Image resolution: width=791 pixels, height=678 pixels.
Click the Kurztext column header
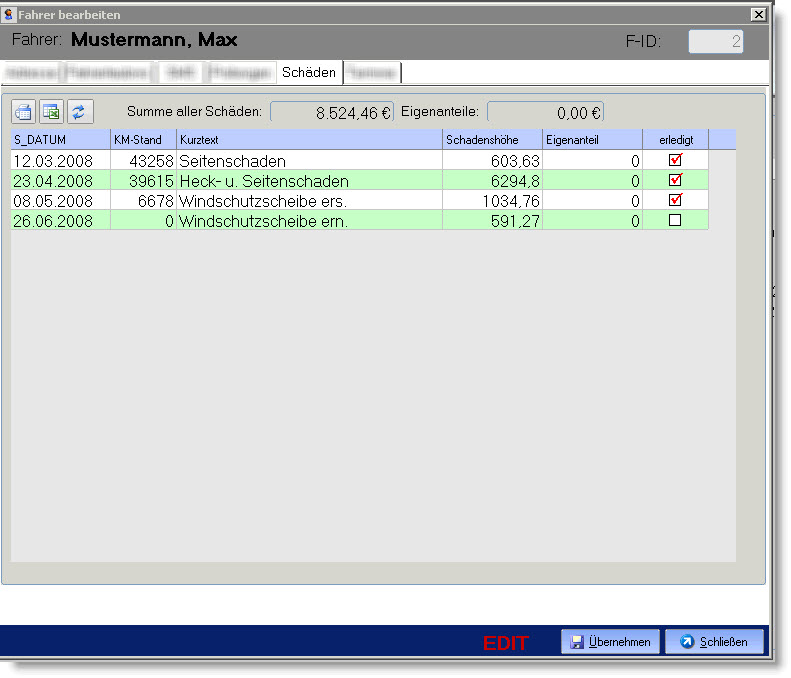tap(309, 140)
